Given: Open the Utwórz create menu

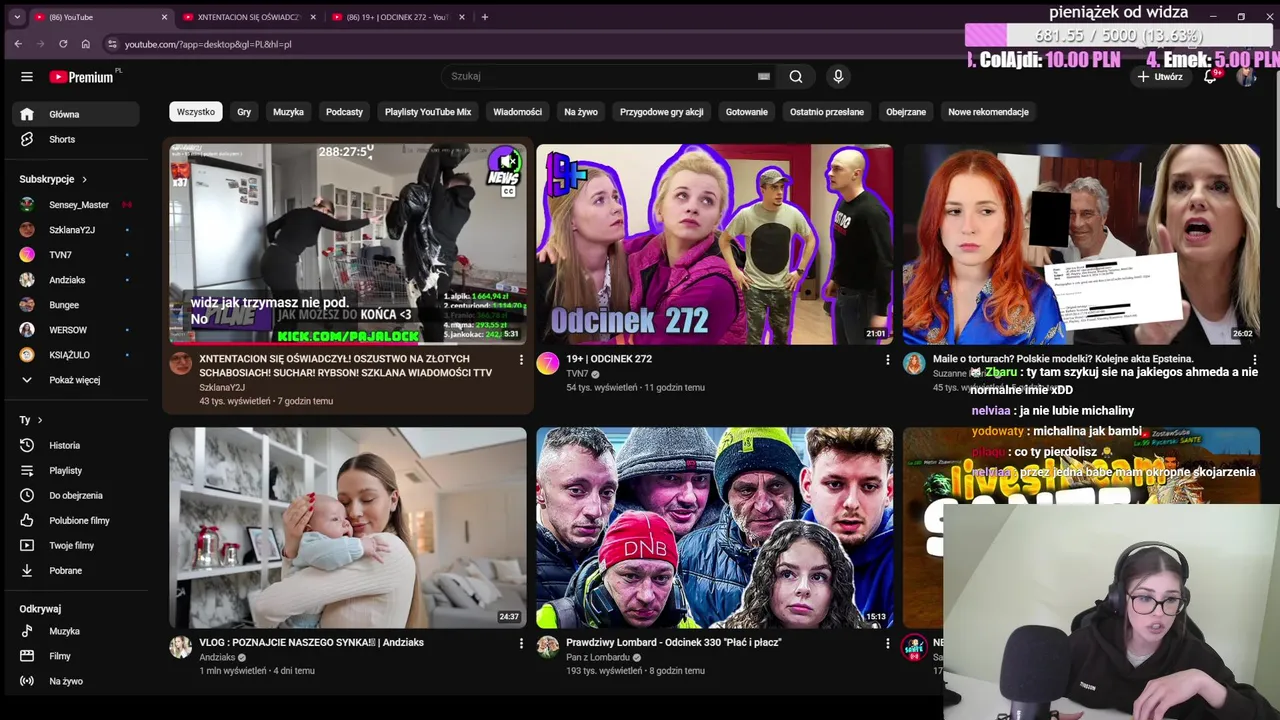Looking at the screenshot, I should pyautogui.click(x=1160, y=77).
